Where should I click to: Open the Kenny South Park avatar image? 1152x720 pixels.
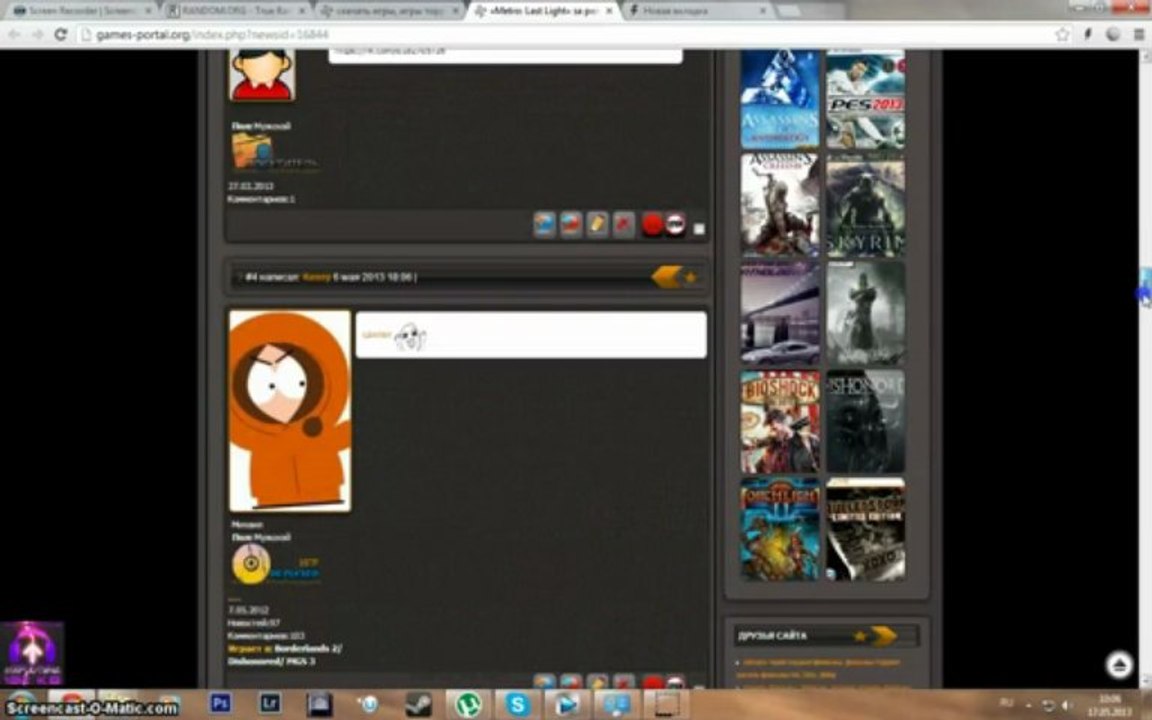[x=290, y=410]
